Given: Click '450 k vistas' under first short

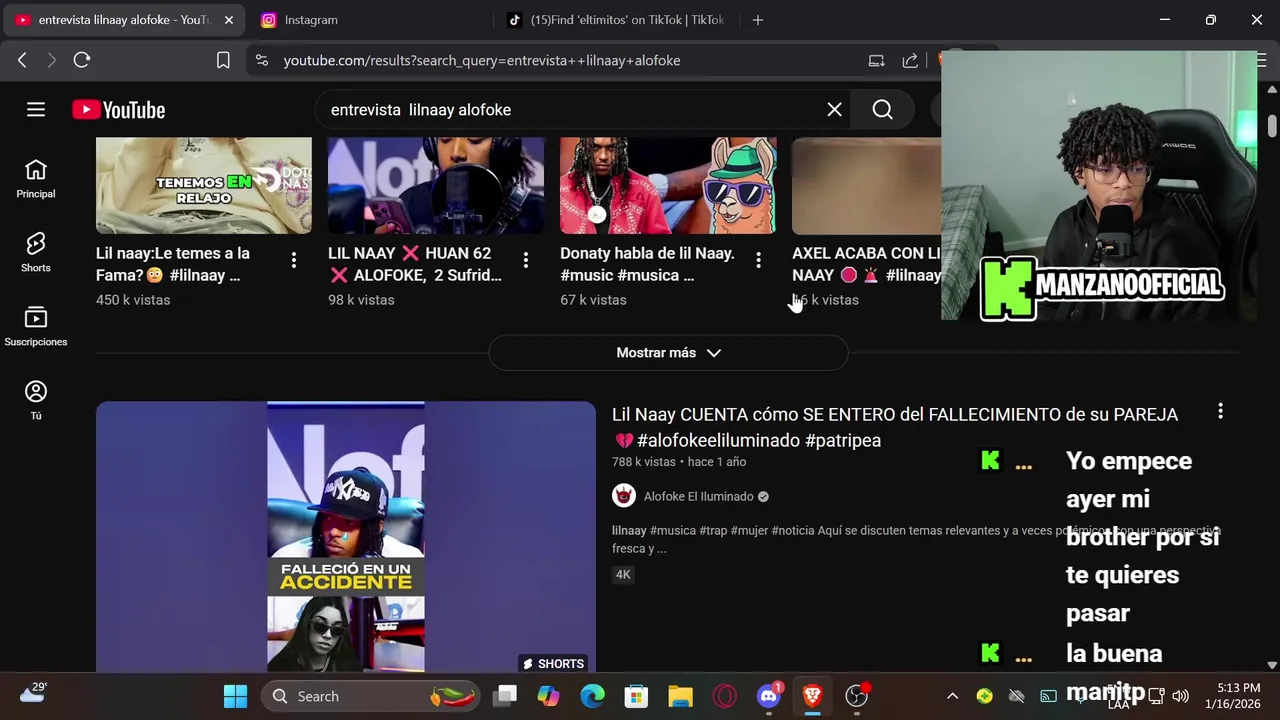Looking at the screenshot, I should point(133,300).
